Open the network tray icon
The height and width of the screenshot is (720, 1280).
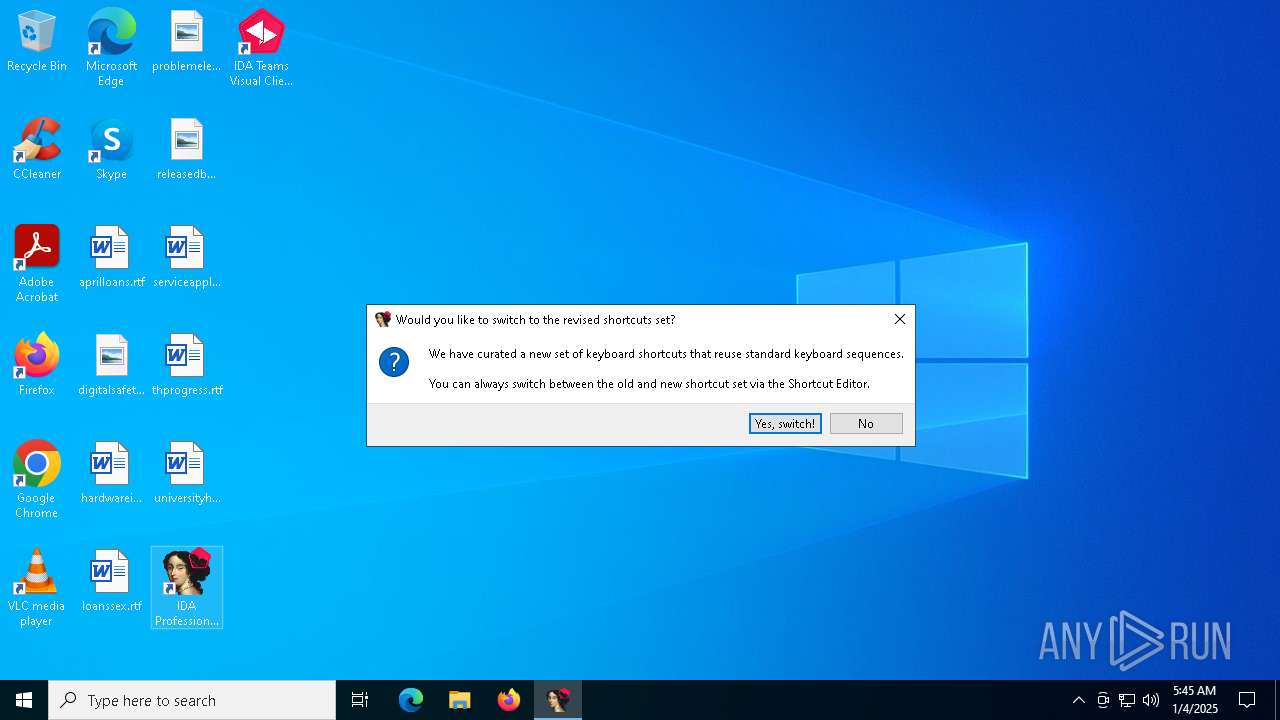[x=1127, y=700]
